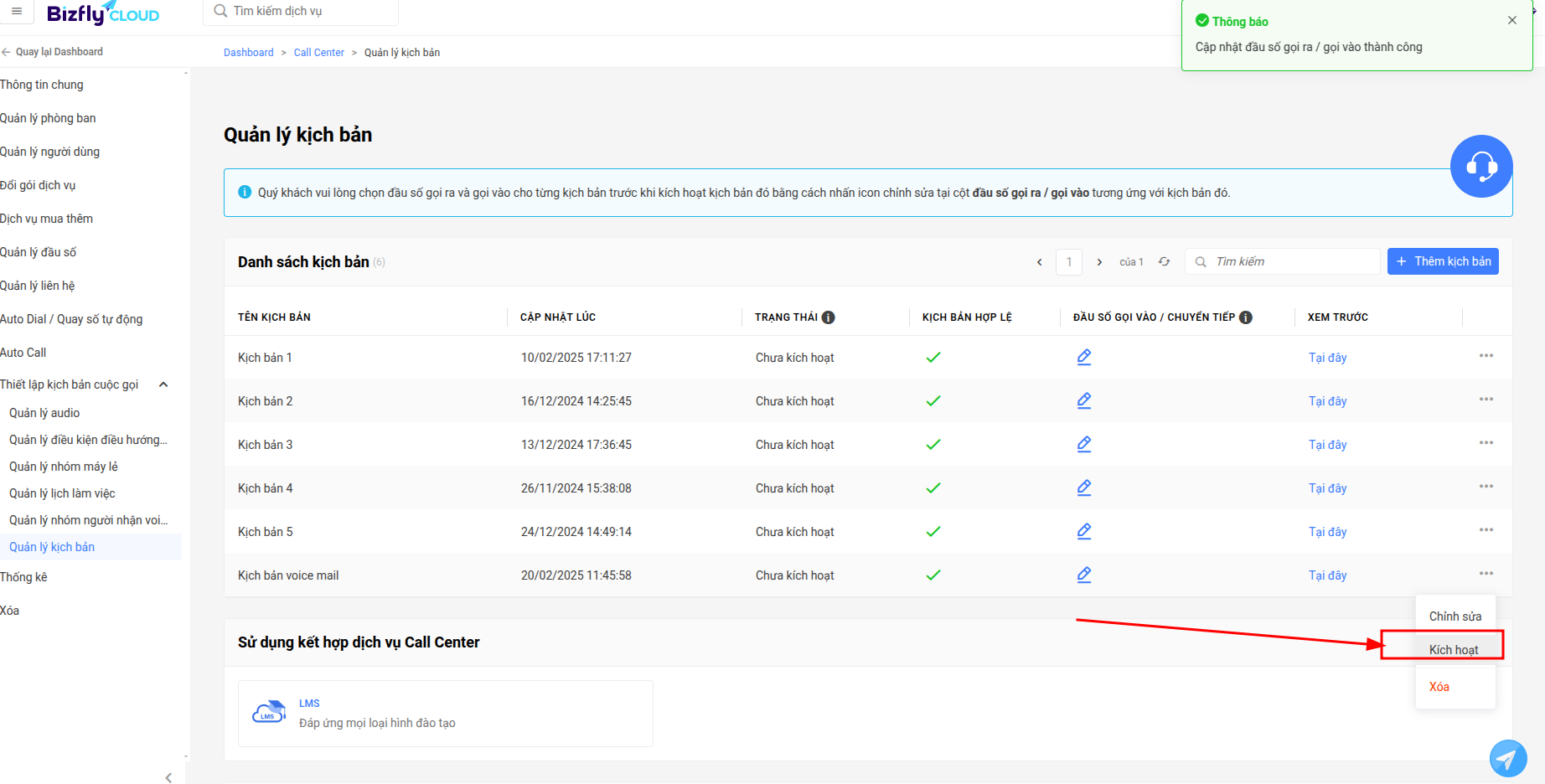The width and height of the screenshot is (1545, 784).
Task: Open Thông tin chung in the sidebar
Action: pyautogui.click(x=42, y=85)
